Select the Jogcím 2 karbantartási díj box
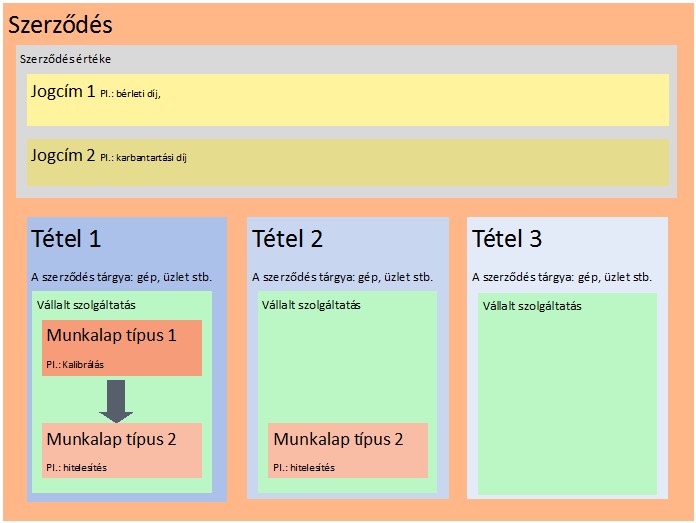This screenshot has height=523, width=696. (x=347, y=162)
